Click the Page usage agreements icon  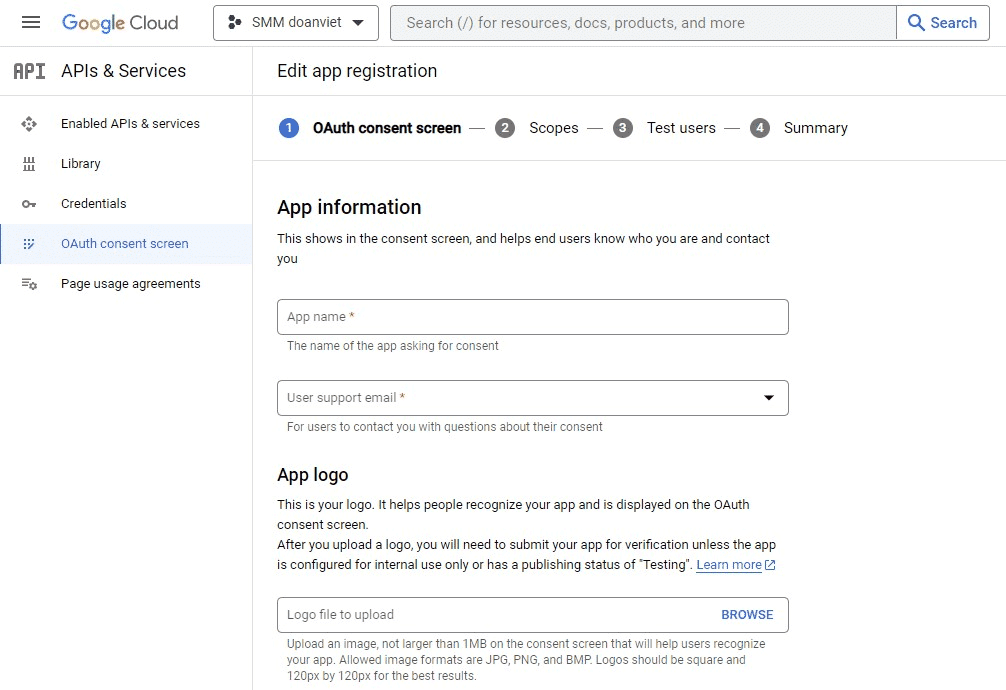point(29,284)
